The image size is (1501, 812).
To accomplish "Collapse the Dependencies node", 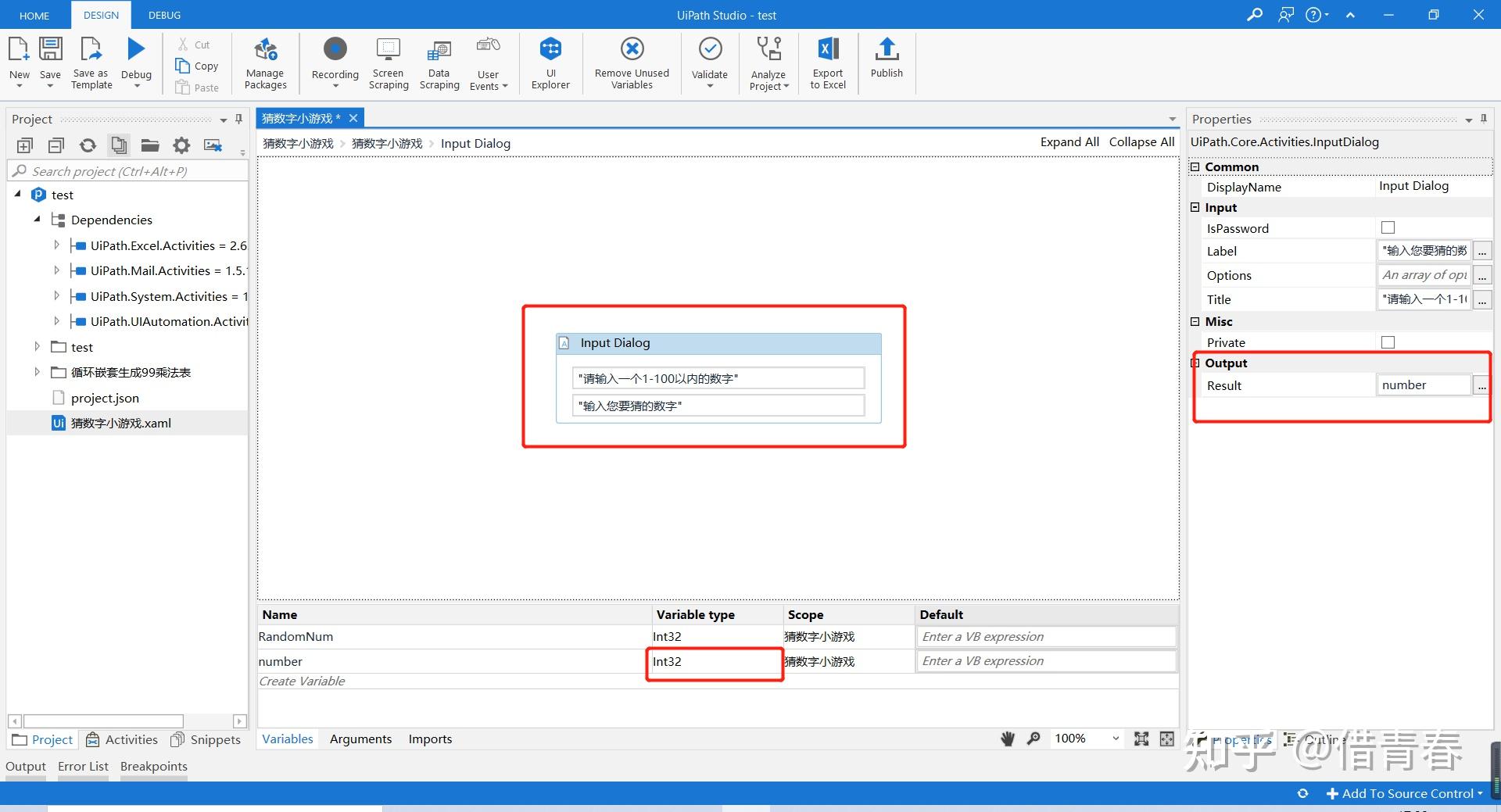I will [x=36, y=220].
